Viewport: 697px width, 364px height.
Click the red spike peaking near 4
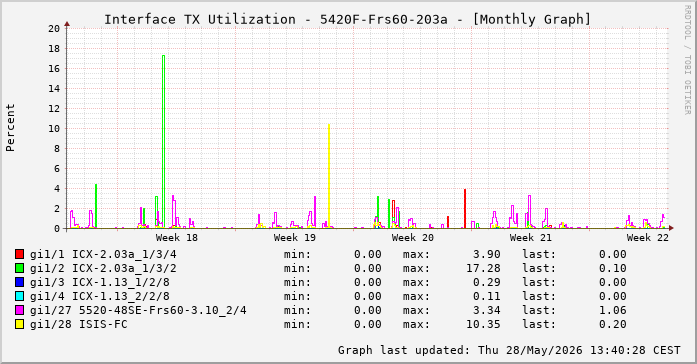(x=465, y=208)
